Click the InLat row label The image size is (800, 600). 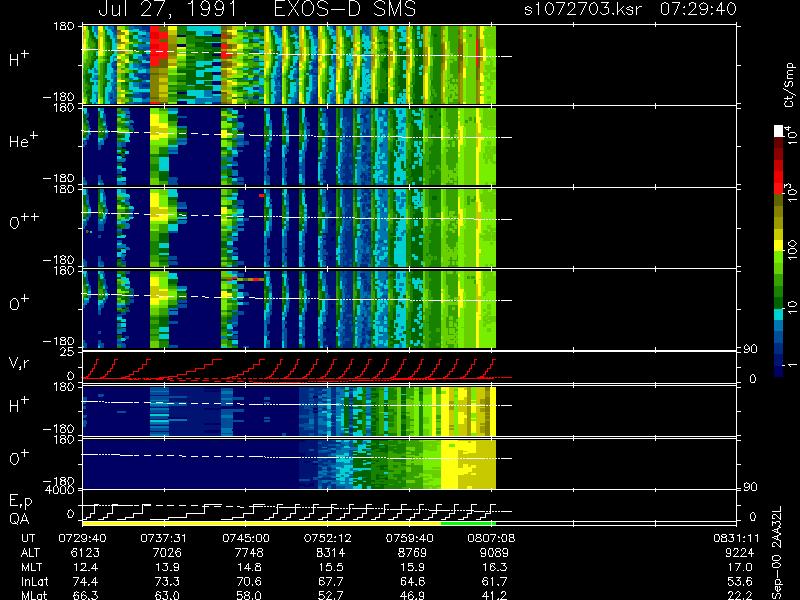pyautogui.click(x=34, y=581)
